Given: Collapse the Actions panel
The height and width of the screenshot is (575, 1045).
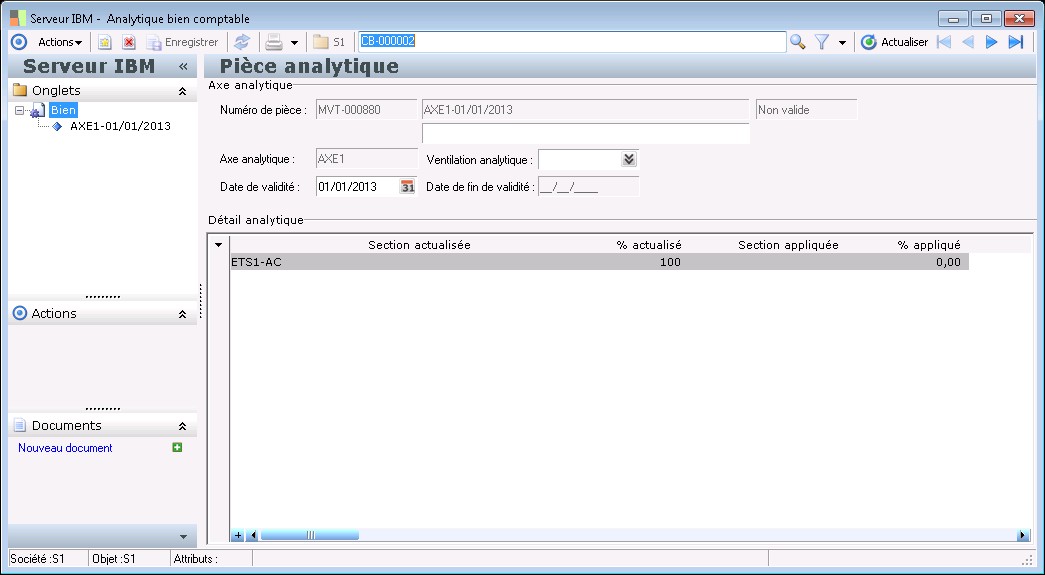Looking at the screenshot, I should (x=183, y=314).
